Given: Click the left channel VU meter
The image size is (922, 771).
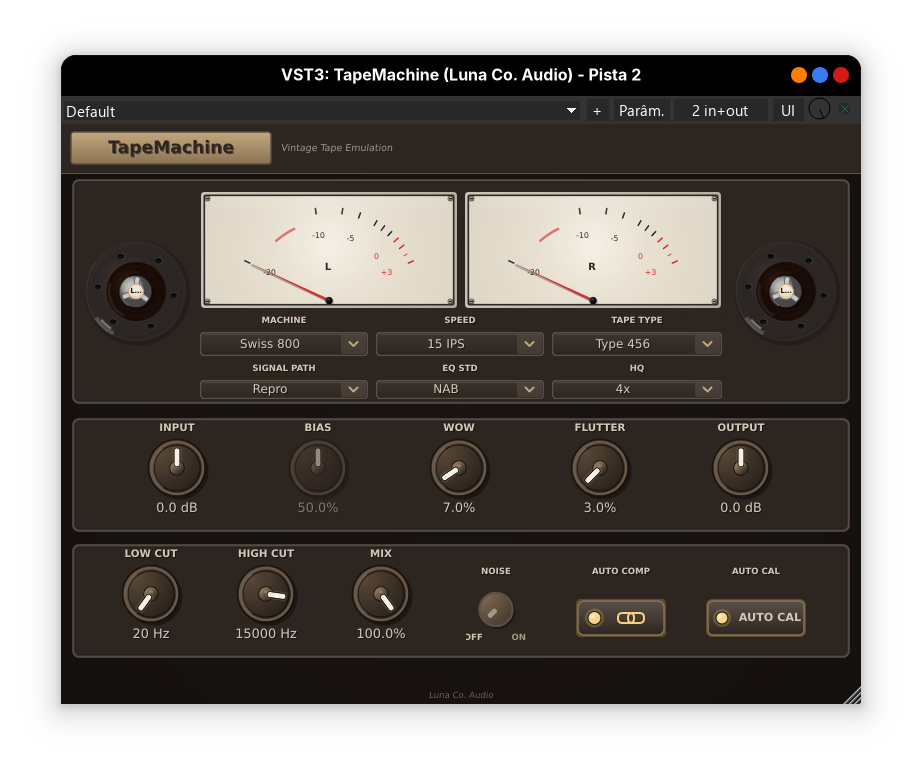Looking at the screenshot, I should pyautogui.click(x=329, y=249).
